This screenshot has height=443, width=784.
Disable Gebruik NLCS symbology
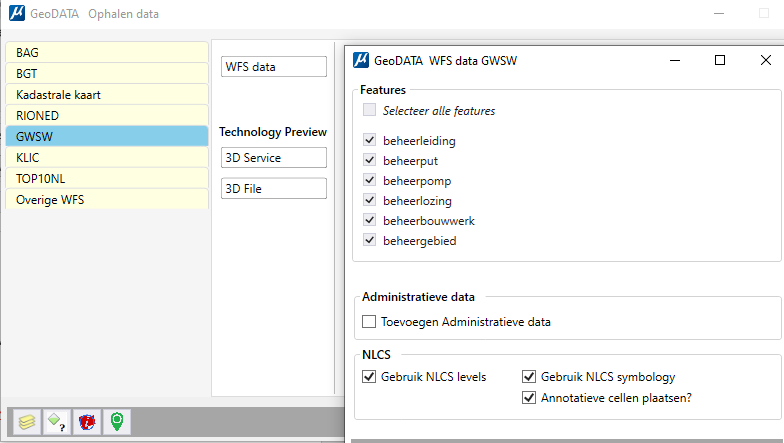529,376
